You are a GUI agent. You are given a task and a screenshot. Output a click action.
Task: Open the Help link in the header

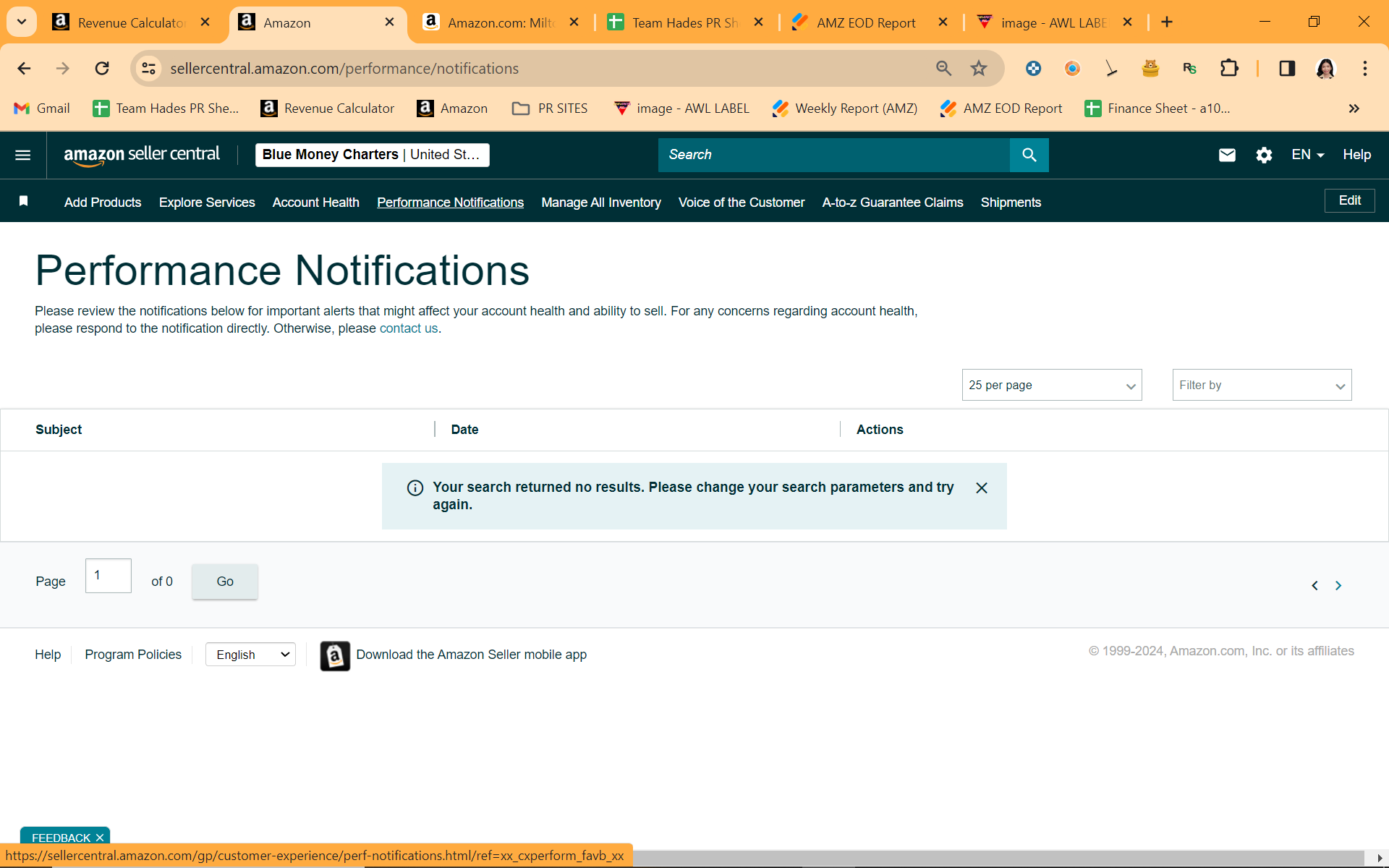pos(1356,155)
